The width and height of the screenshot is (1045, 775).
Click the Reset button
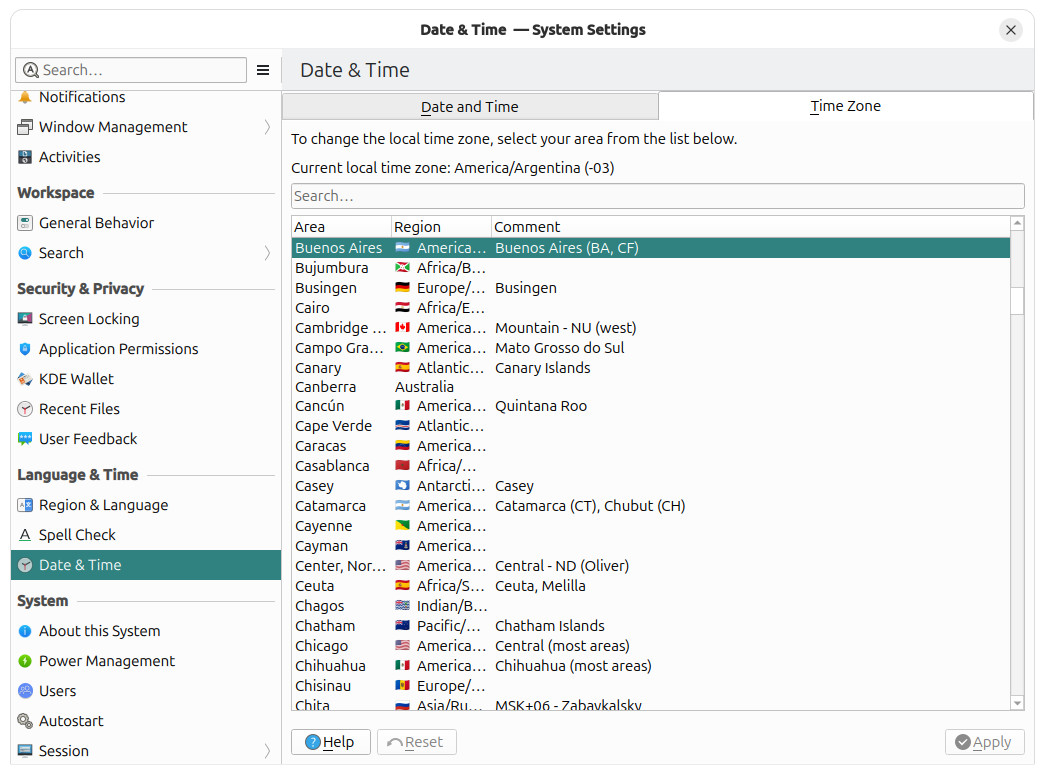tap(417, 742)
